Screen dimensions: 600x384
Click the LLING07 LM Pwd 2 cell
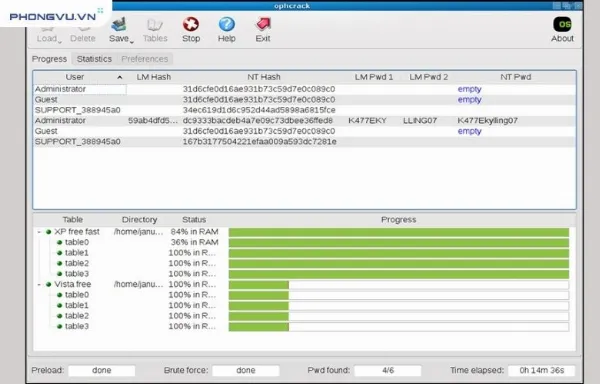(420, 120)
